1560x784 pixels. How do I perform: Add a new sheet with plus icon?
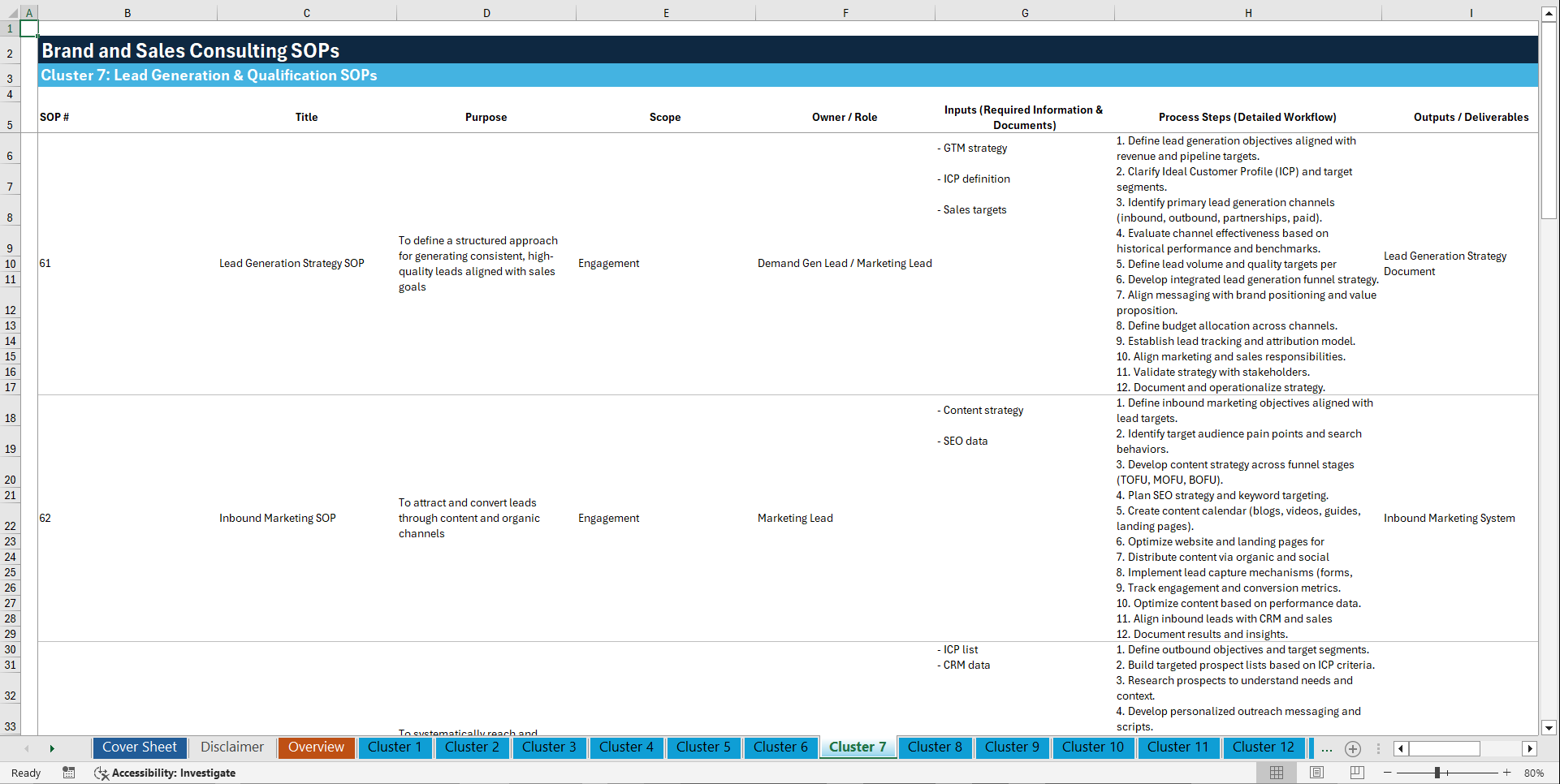click(x=1353, y=748)
